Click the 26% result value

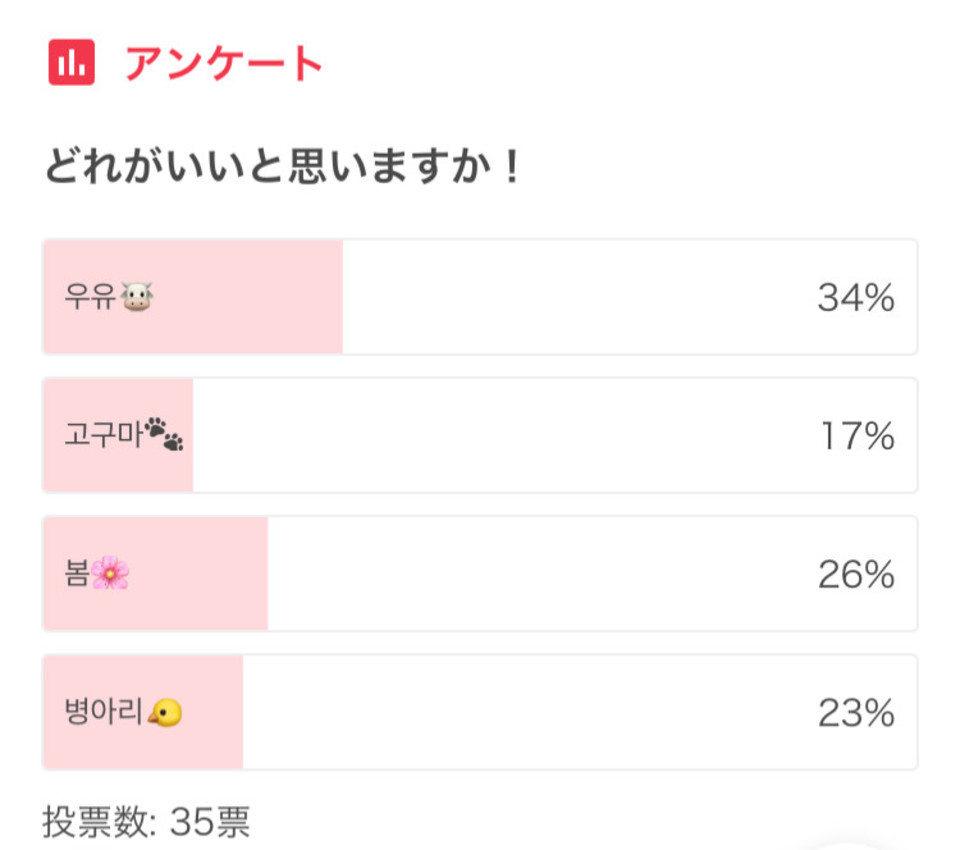click(x=856, y=574)
